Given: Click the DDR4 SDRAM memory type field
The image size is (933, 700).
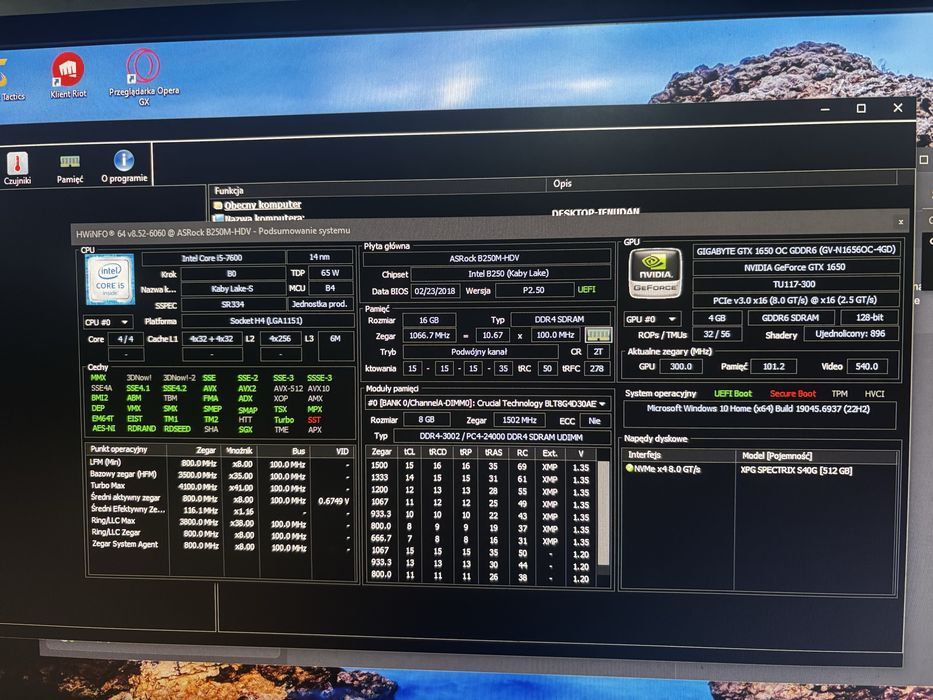Looking at the screenshot, I should (559, 319).
